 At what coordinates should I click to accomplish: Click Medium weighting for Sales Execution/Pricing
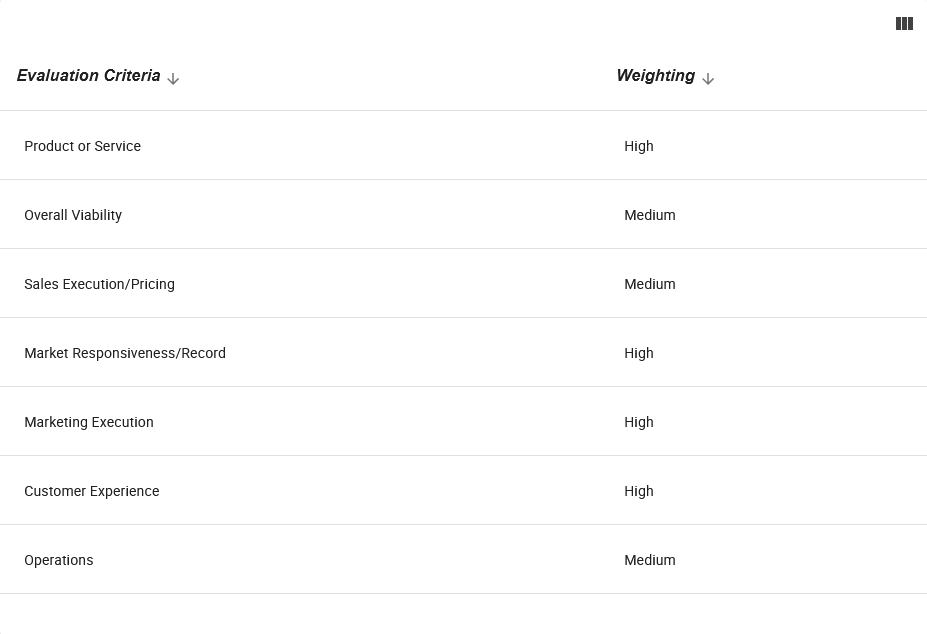[650, 284]
